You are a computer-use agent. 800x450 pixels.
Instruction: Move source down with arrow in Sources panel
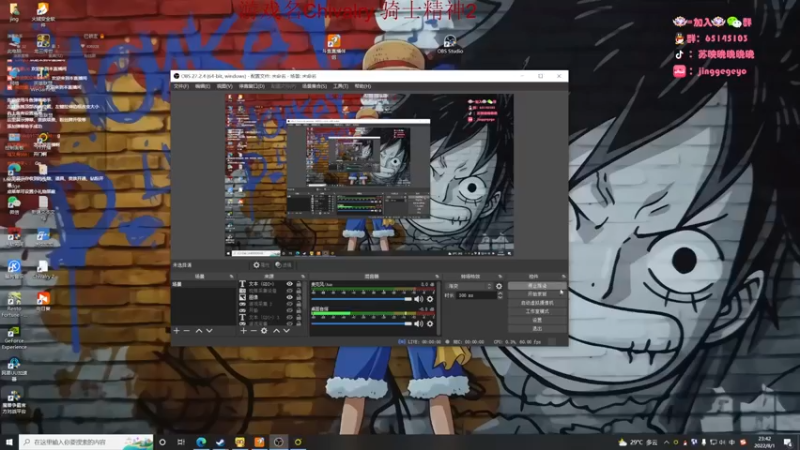click(x=287, y=331)
